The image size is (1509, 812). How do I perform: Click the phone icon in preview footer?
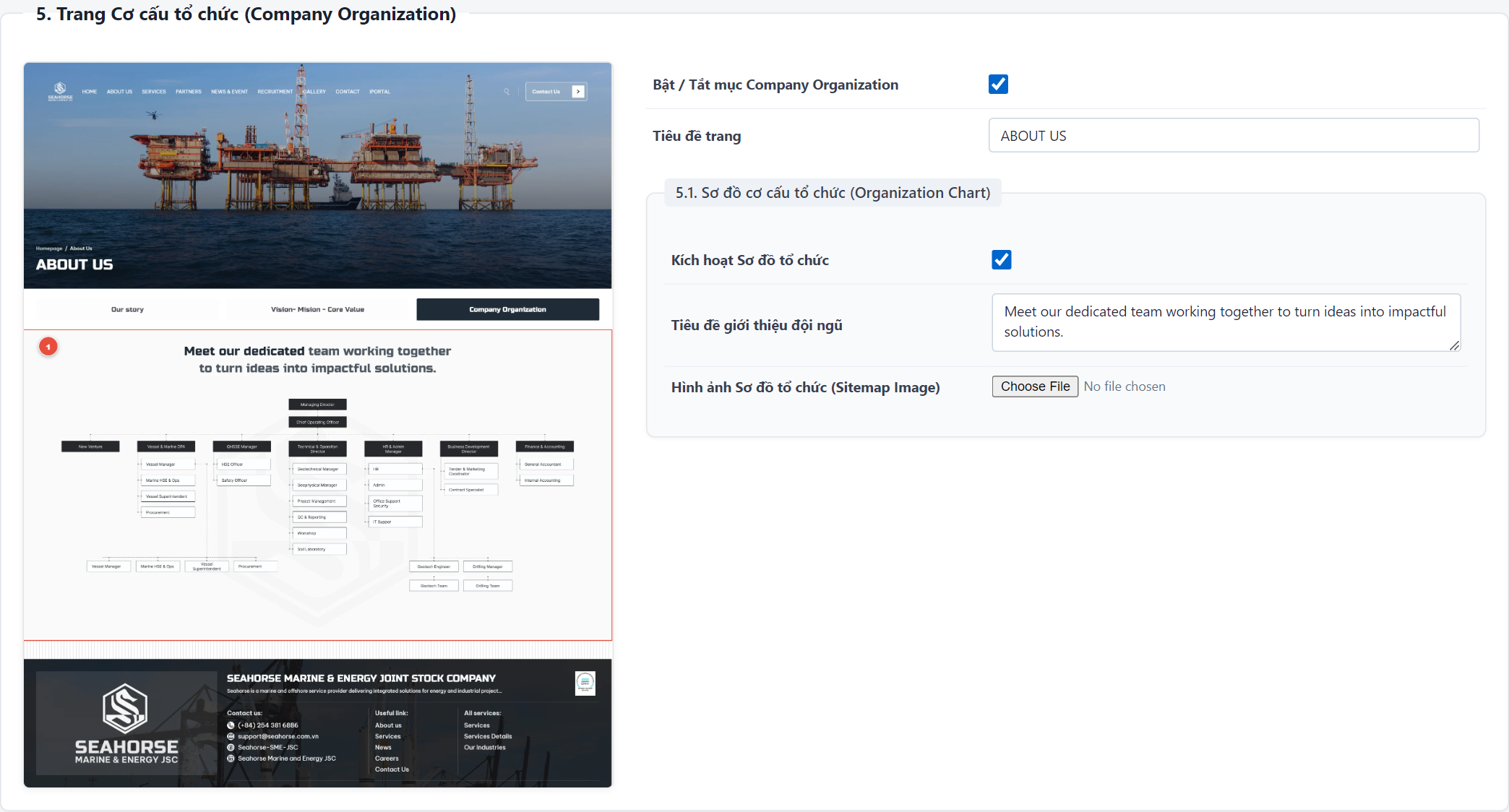click(x=231, y=725)
